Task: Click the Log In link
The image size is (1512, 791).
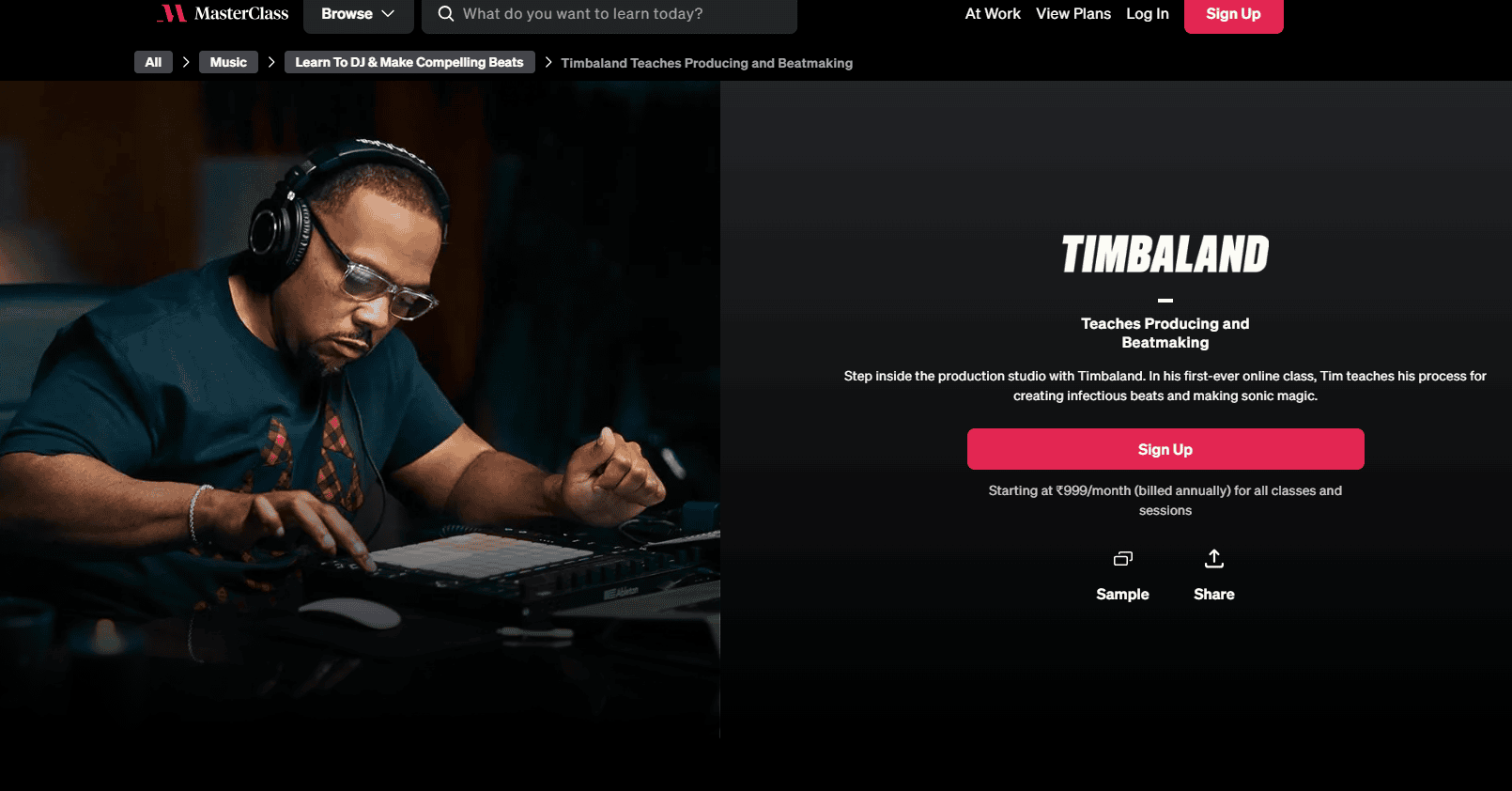Action: point(1148,14)
